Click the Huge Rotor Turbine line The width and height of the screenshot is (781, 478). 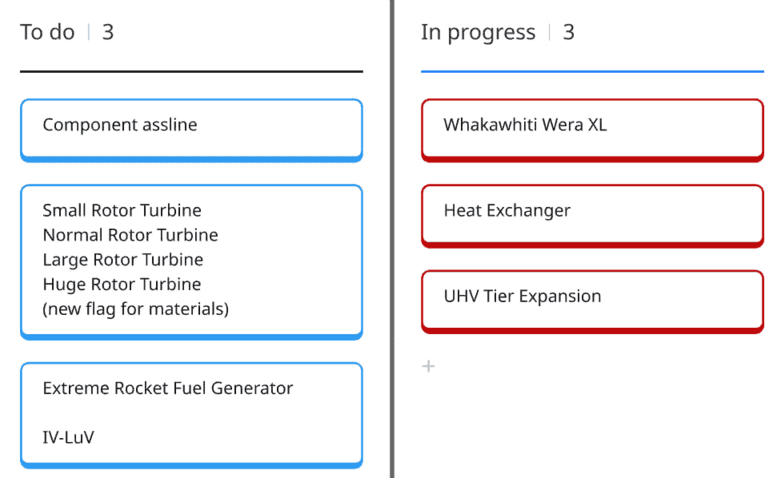[x=122, y=284]
